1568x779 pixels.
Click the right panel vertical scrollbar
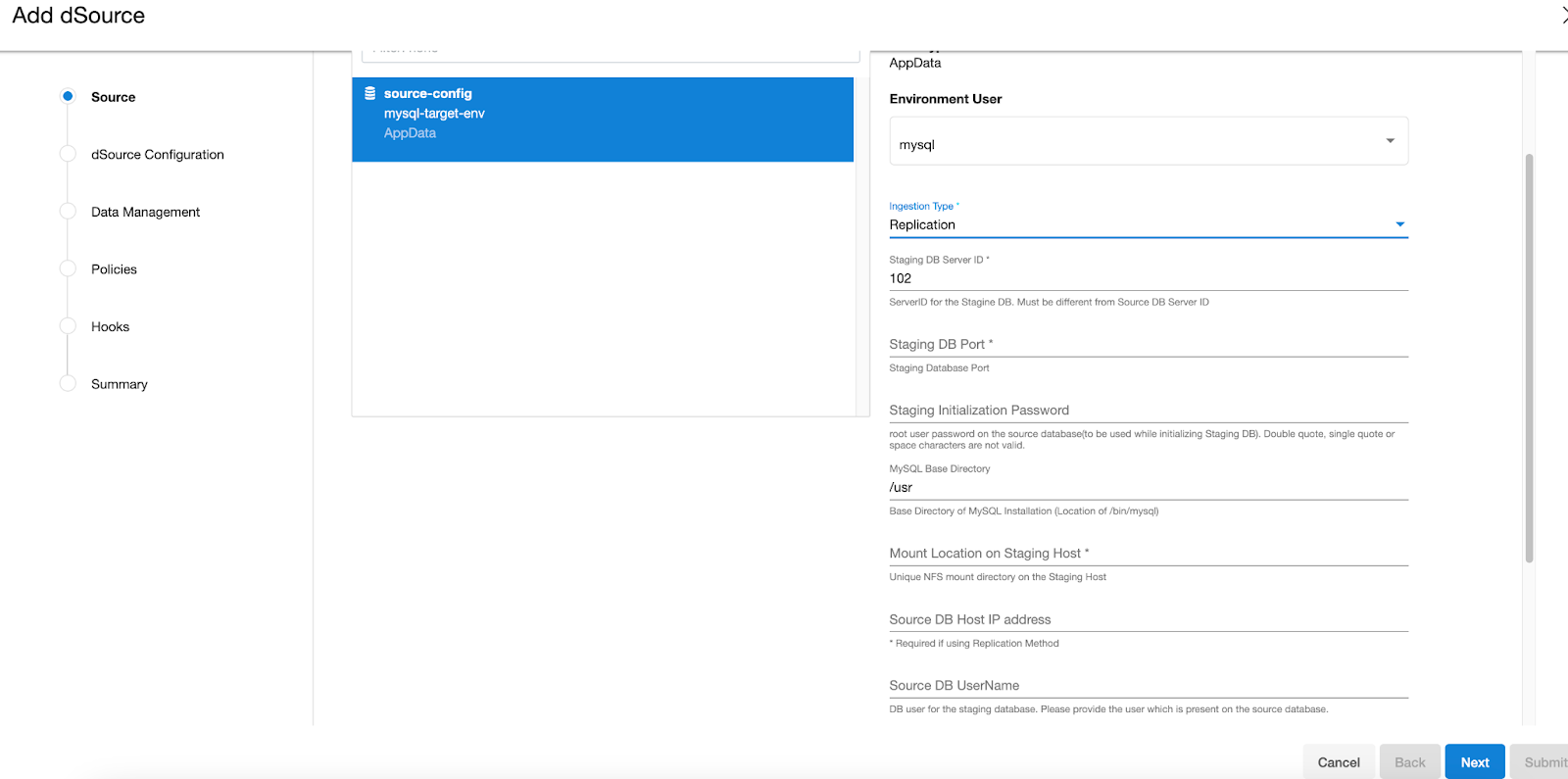[x=1529, y=358]
